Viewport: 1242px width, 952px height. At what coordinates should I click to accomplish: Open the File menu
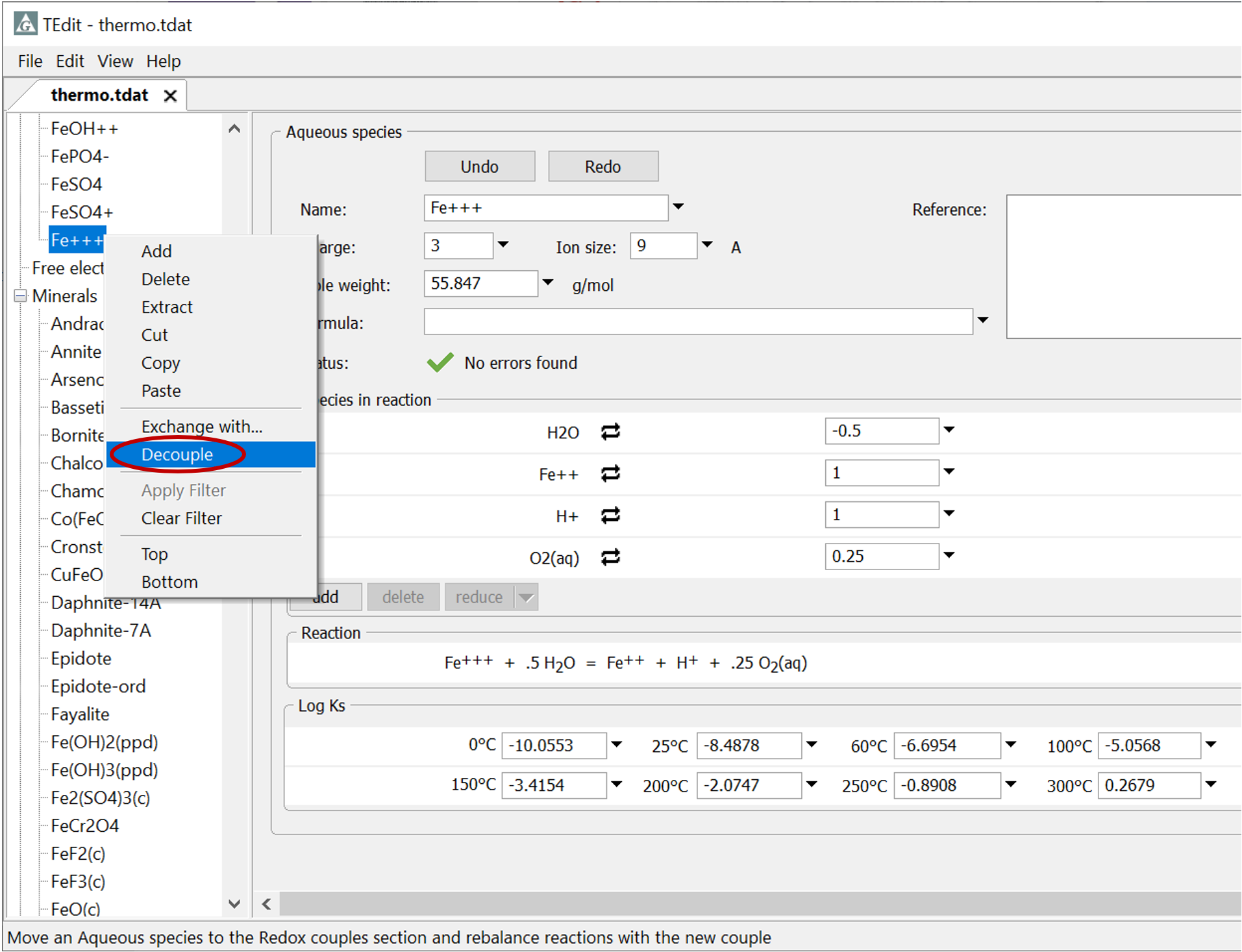click(30, 61)
